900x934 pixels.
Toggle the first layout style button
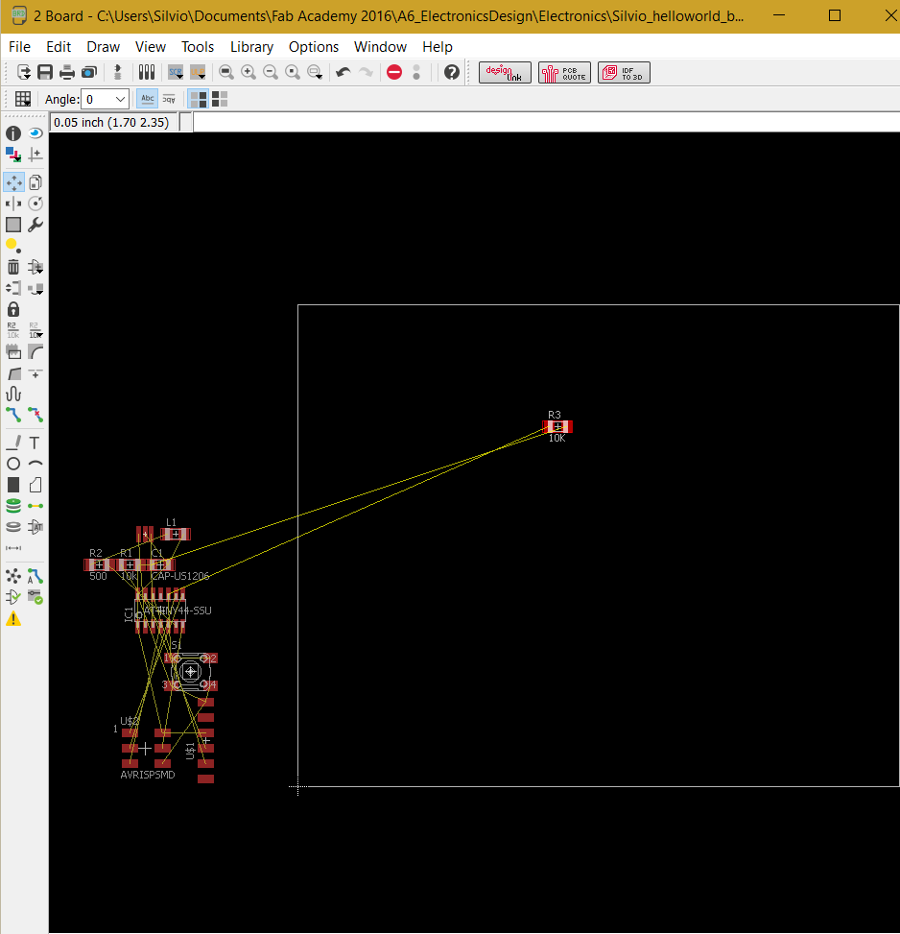coord(198,99)
